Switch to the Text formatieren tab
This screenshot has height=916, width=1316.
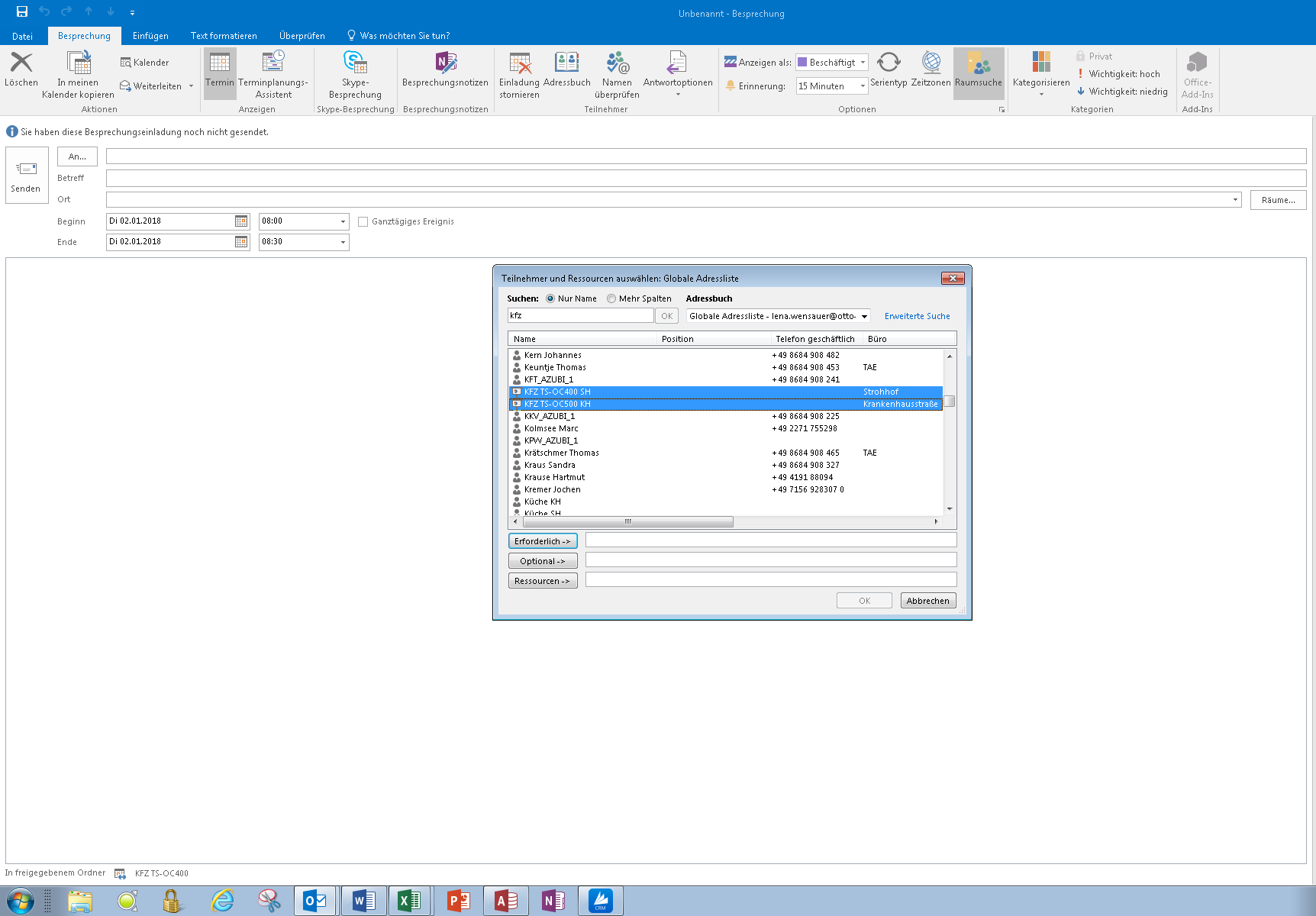coord(224,36)
